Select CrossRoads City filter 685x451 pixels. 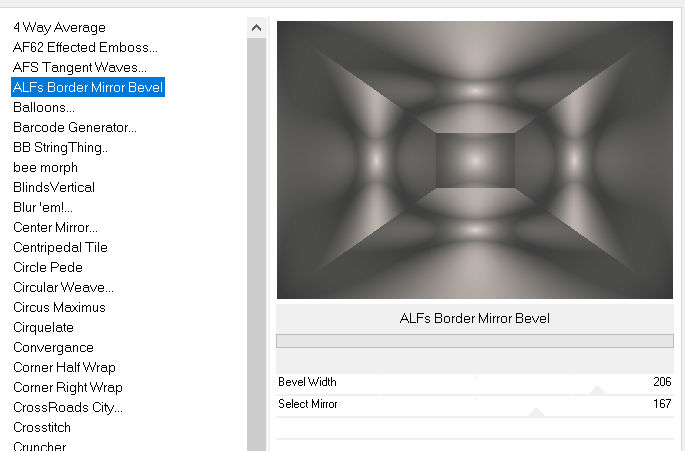pos(68,407)
